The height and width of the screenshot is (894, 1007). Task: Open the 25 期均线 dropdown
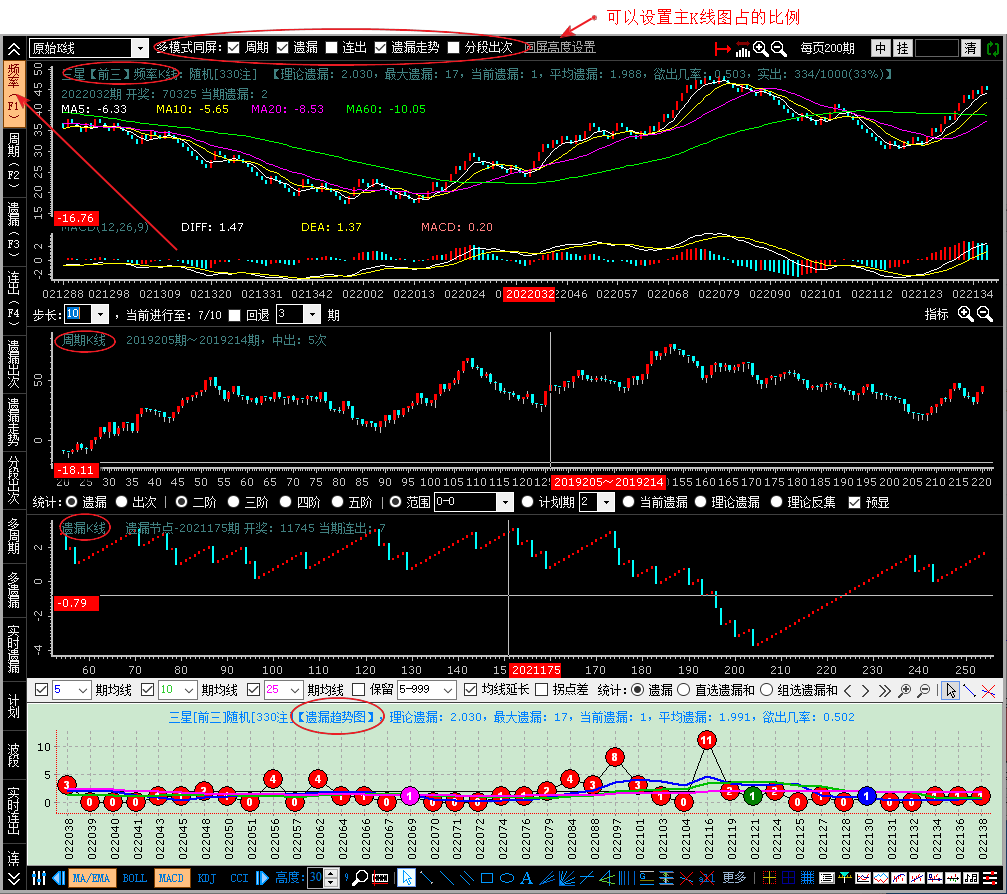point(295,690)
